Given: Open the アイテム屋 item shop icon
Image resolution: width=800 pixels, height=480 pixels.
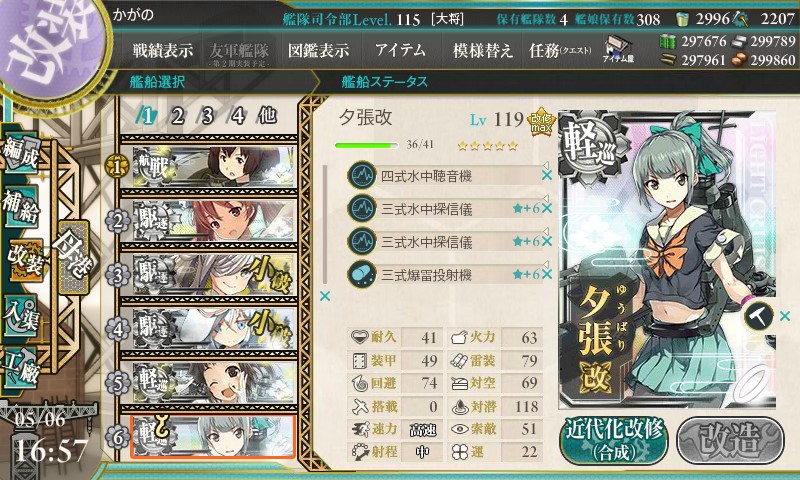Looking at the screenshot, I should tap(618, 49).
